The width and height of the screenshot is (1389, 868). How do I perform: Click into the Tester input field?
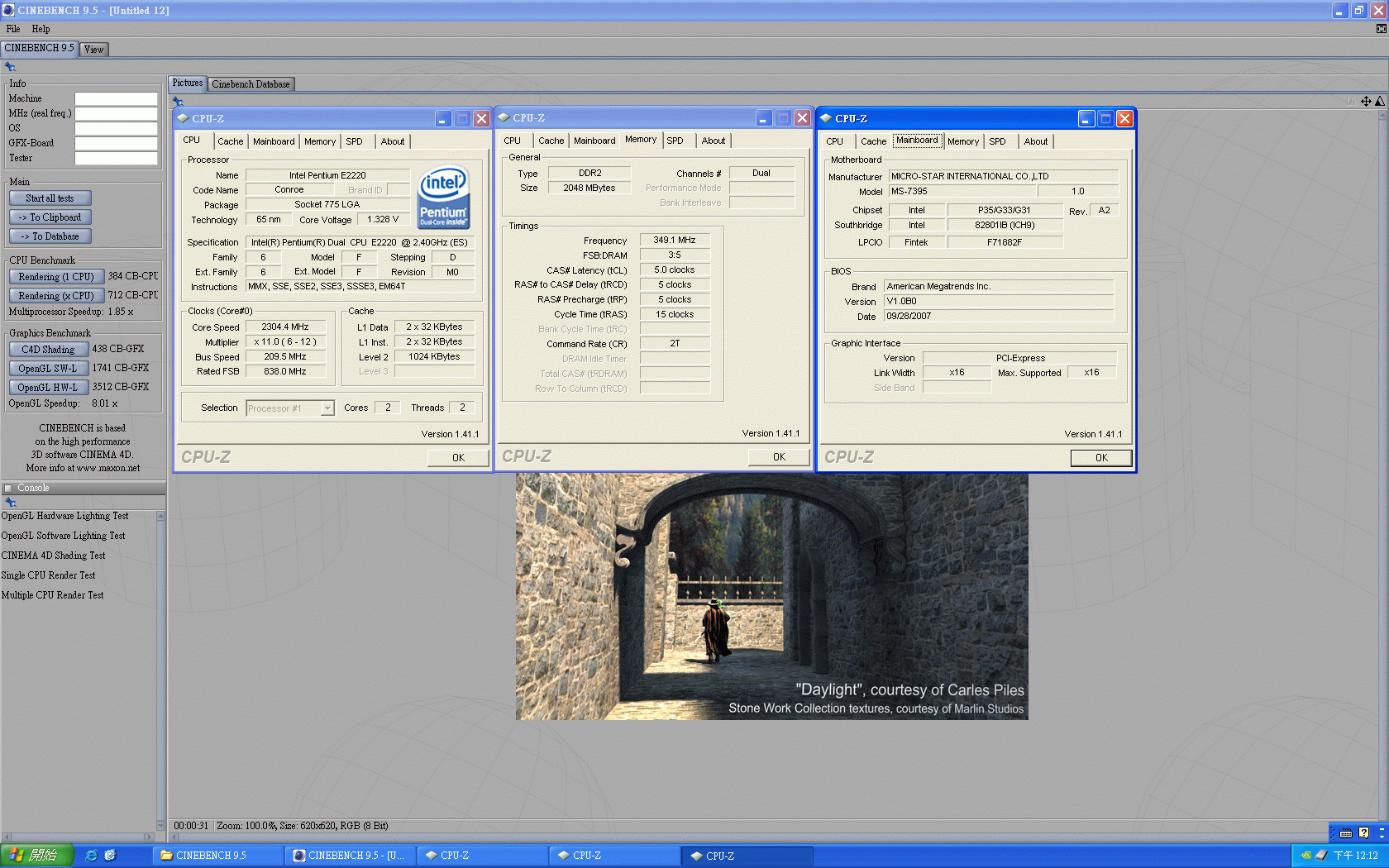pyautogui.click(x=116, y=158)
